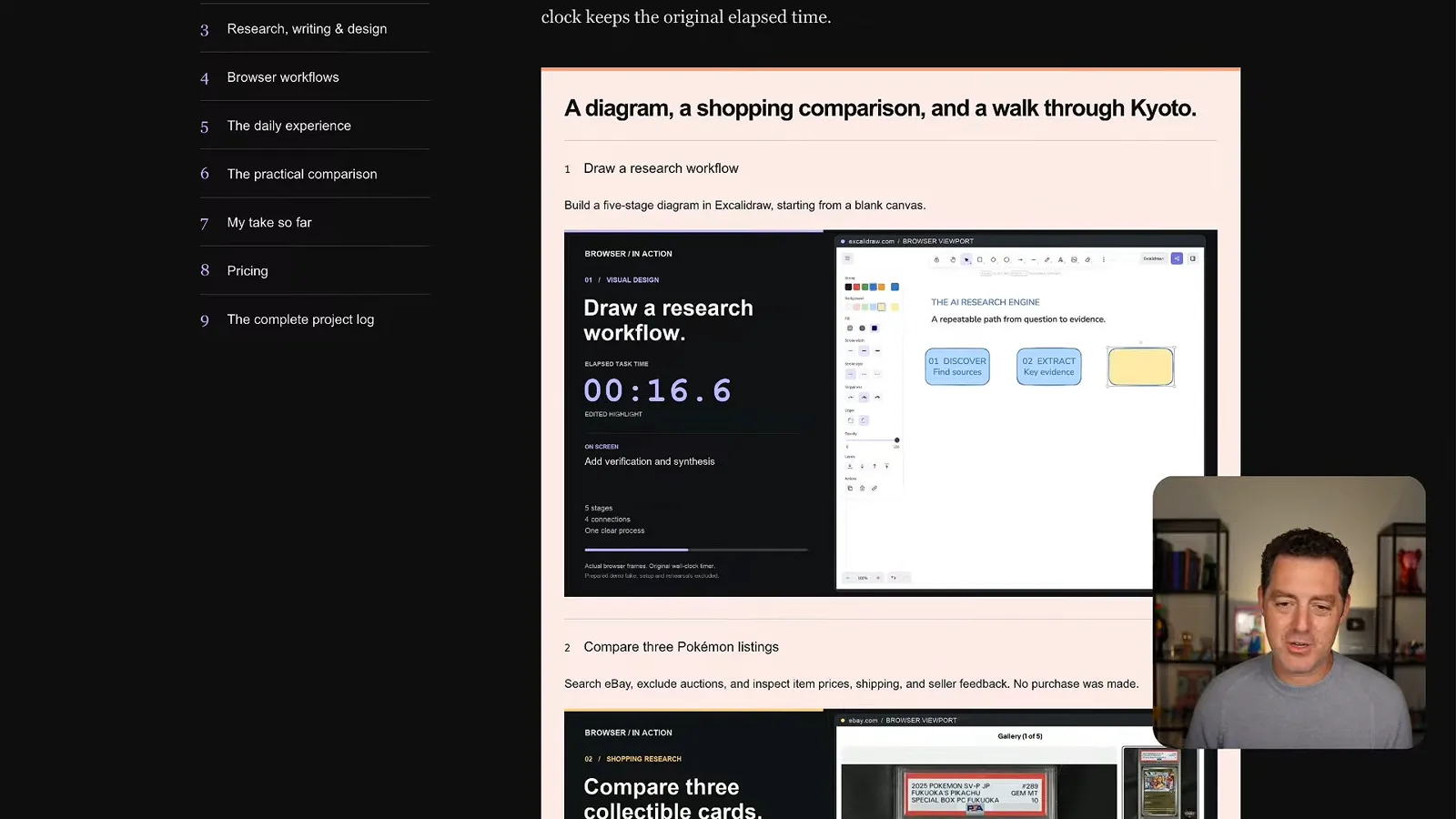Screen dimensions: 1456x819
Task: Select the text tool in Excalidraw toolbar
Action: tap(1060, 259)
